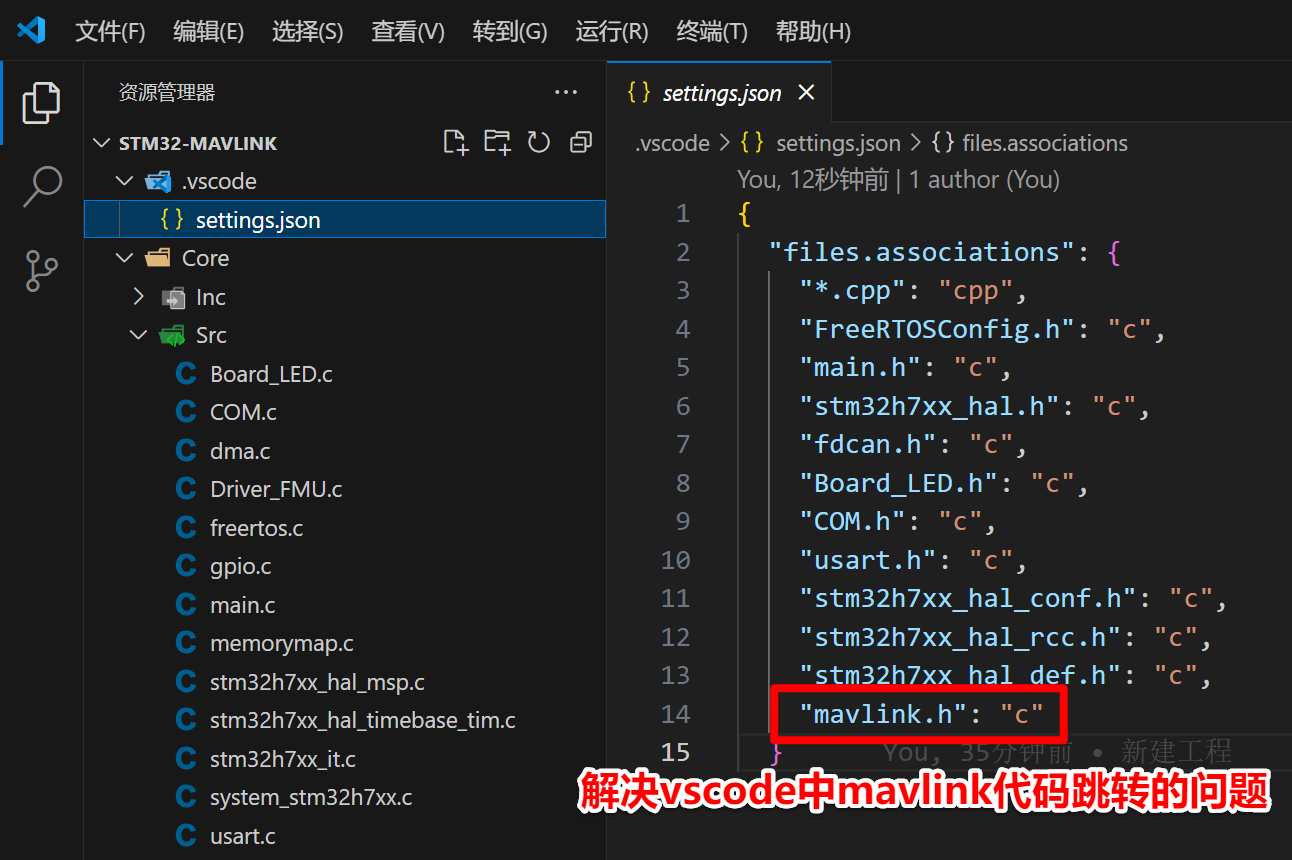Collapse the .vscode folder
This screenshot has height=860, width=1292.
point(124,180)
